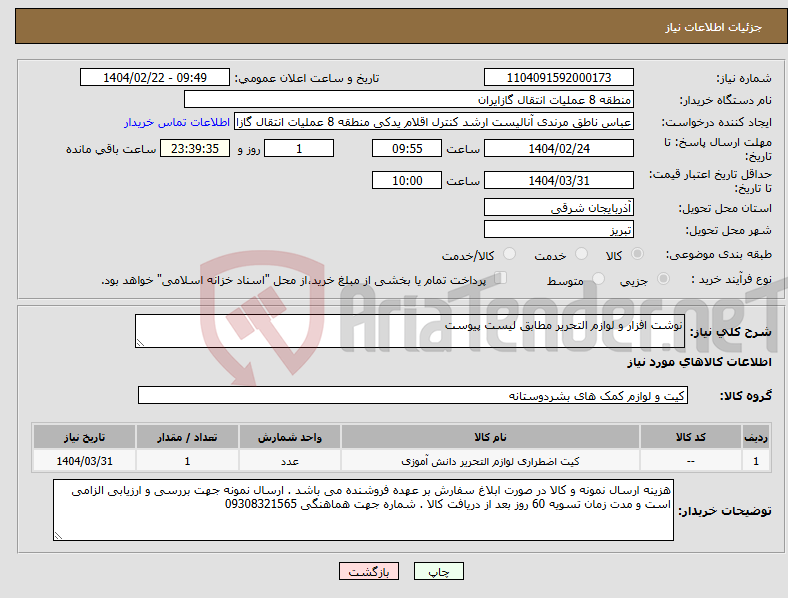This screenshot has width=788, height=598.
Task: Select the جزیی purchase type radio
Action: [x=663, y=279]
